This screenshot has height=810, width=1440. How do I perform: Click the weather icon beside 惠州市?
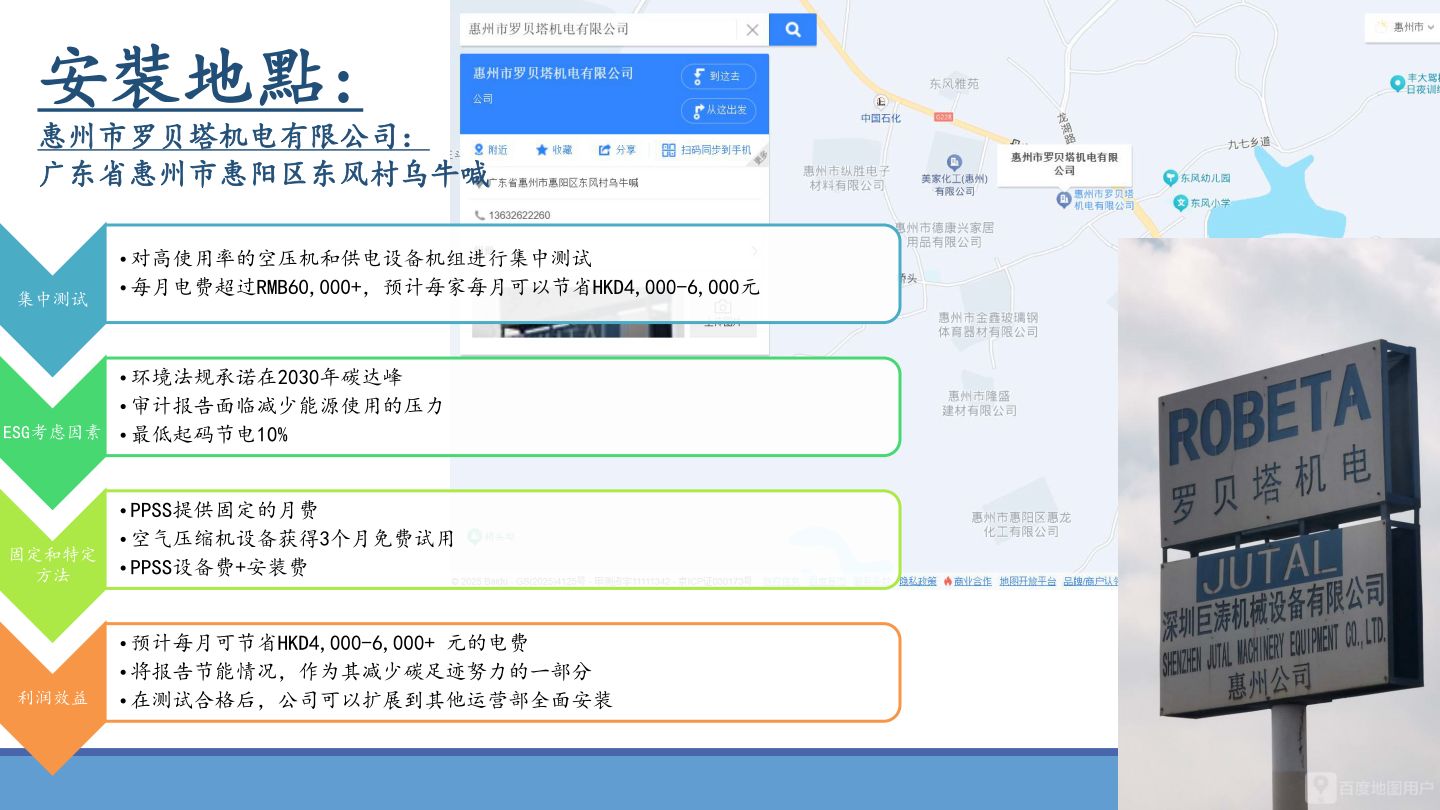(x=1382, y=27)
